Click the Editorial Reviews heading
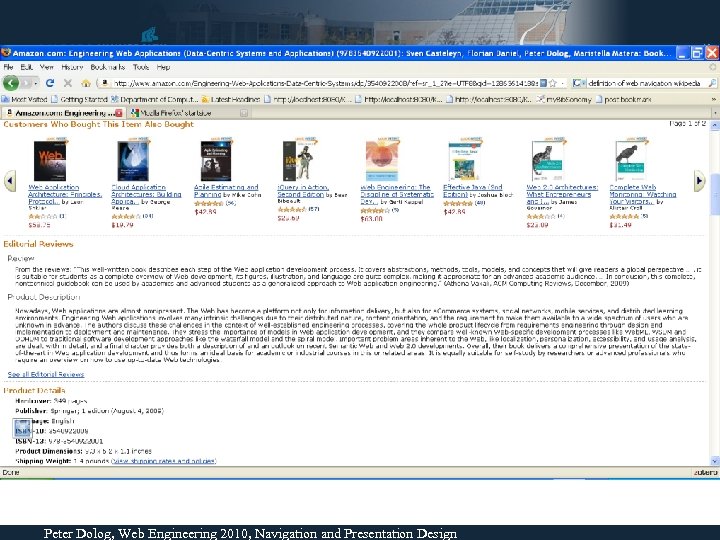The image size is (720, 540). [39, 244]
